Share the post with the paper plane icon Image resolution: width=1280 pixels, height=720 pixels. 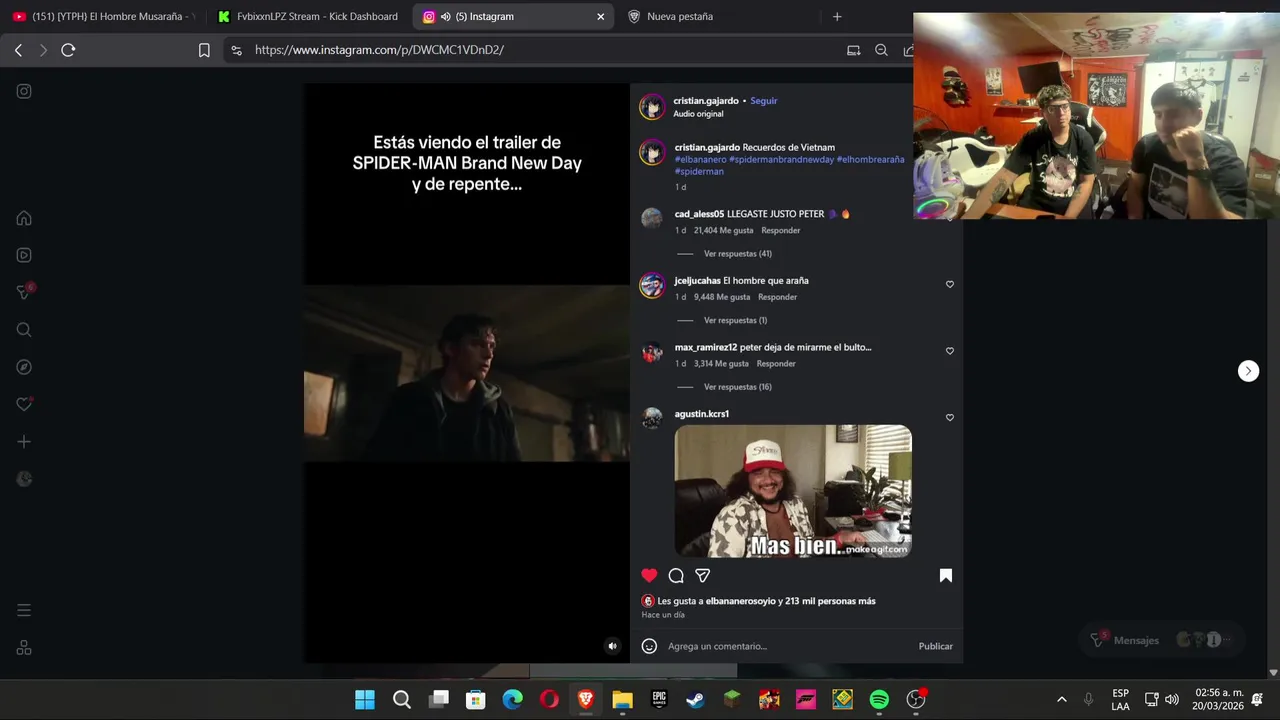click(x=703, y=575)
